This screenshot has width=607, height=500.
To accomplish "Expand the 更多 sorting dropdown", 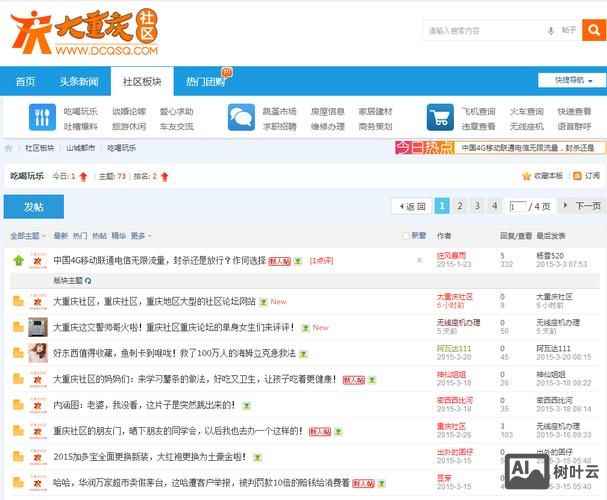I will [x=141, y=236].
